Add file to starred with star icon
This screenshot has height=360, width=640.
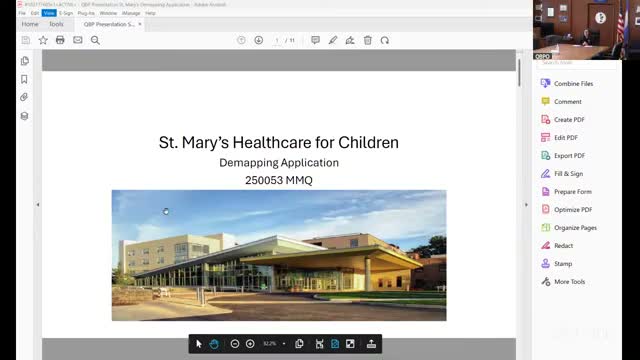tap(43, 40)
